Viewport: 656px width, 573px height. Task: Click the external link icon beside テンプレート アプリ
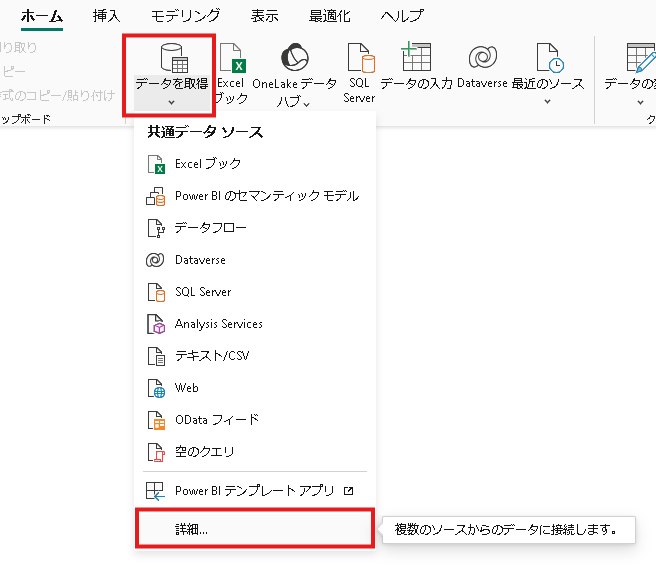348,491
